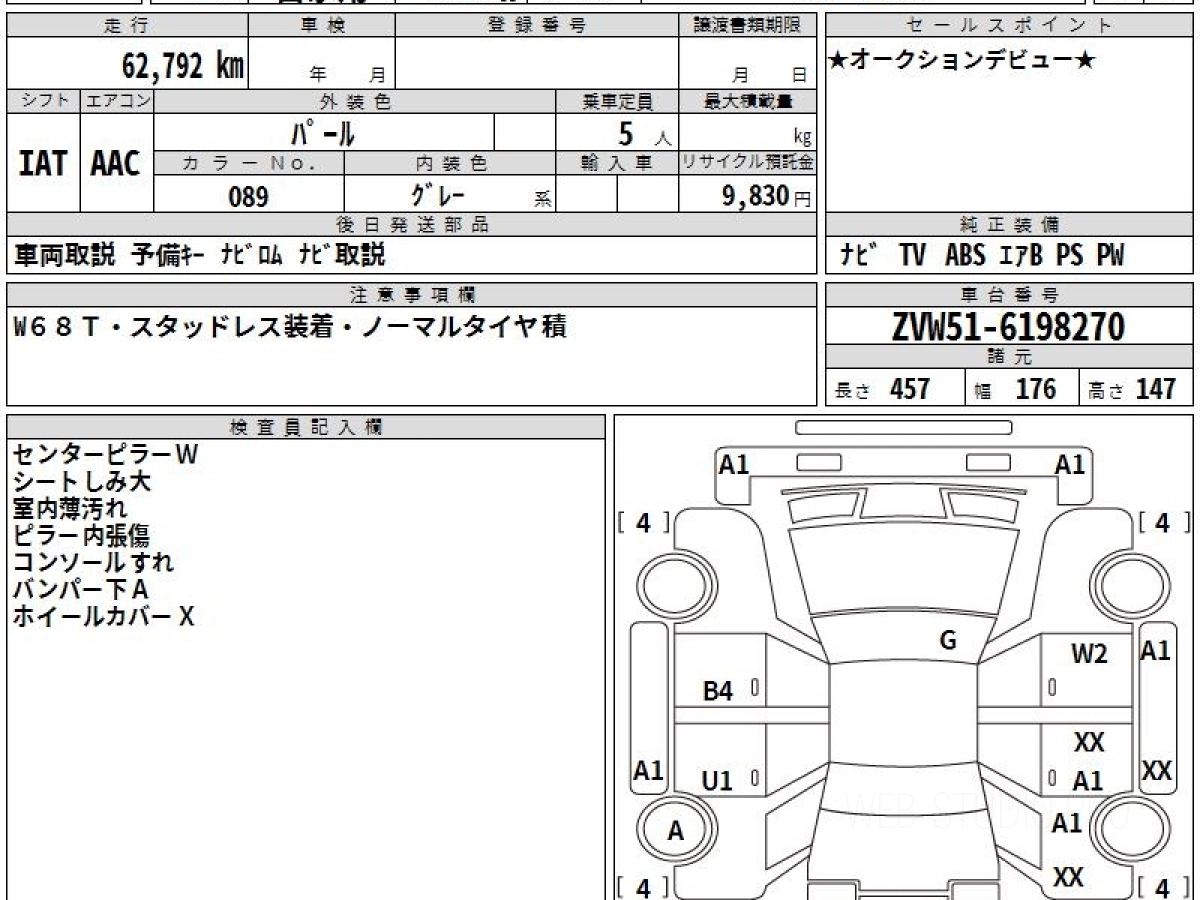Click the 譲渡書類期限 header cell

click(x=747, y=26)
